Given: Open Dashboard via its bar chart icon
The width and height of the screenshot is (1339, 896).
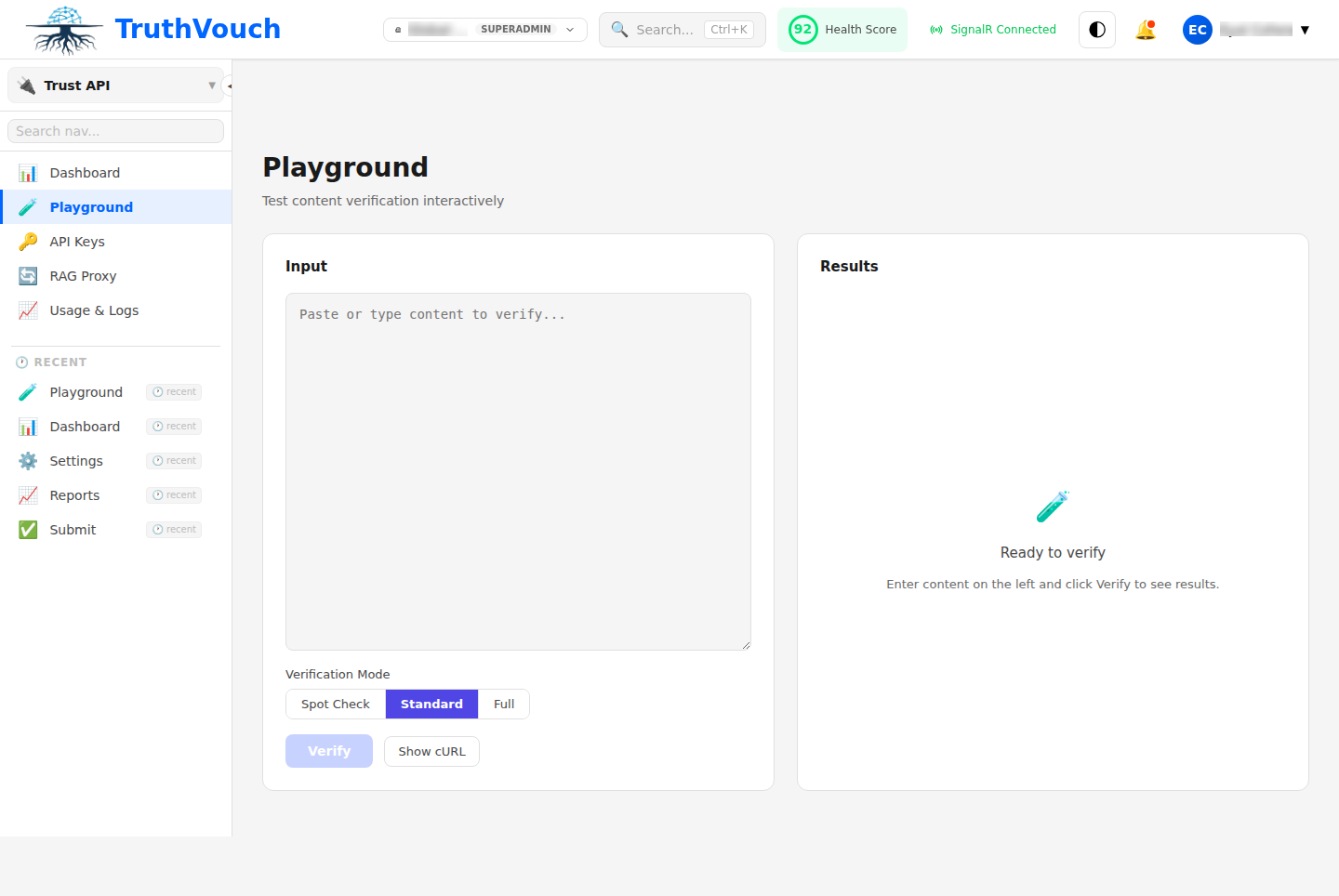Looking at the screenshot, I should tap(29, 172).
